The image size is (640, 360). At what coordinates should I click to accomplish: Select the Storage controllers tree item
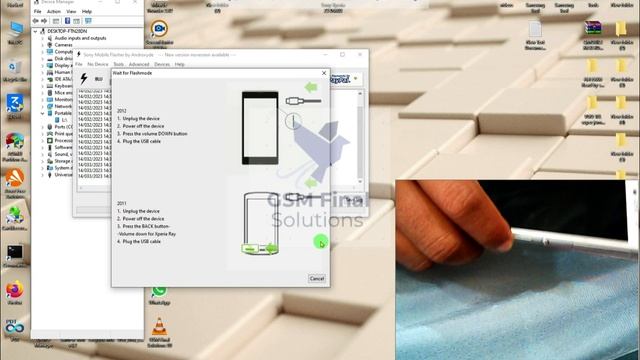tap(62, 161)
